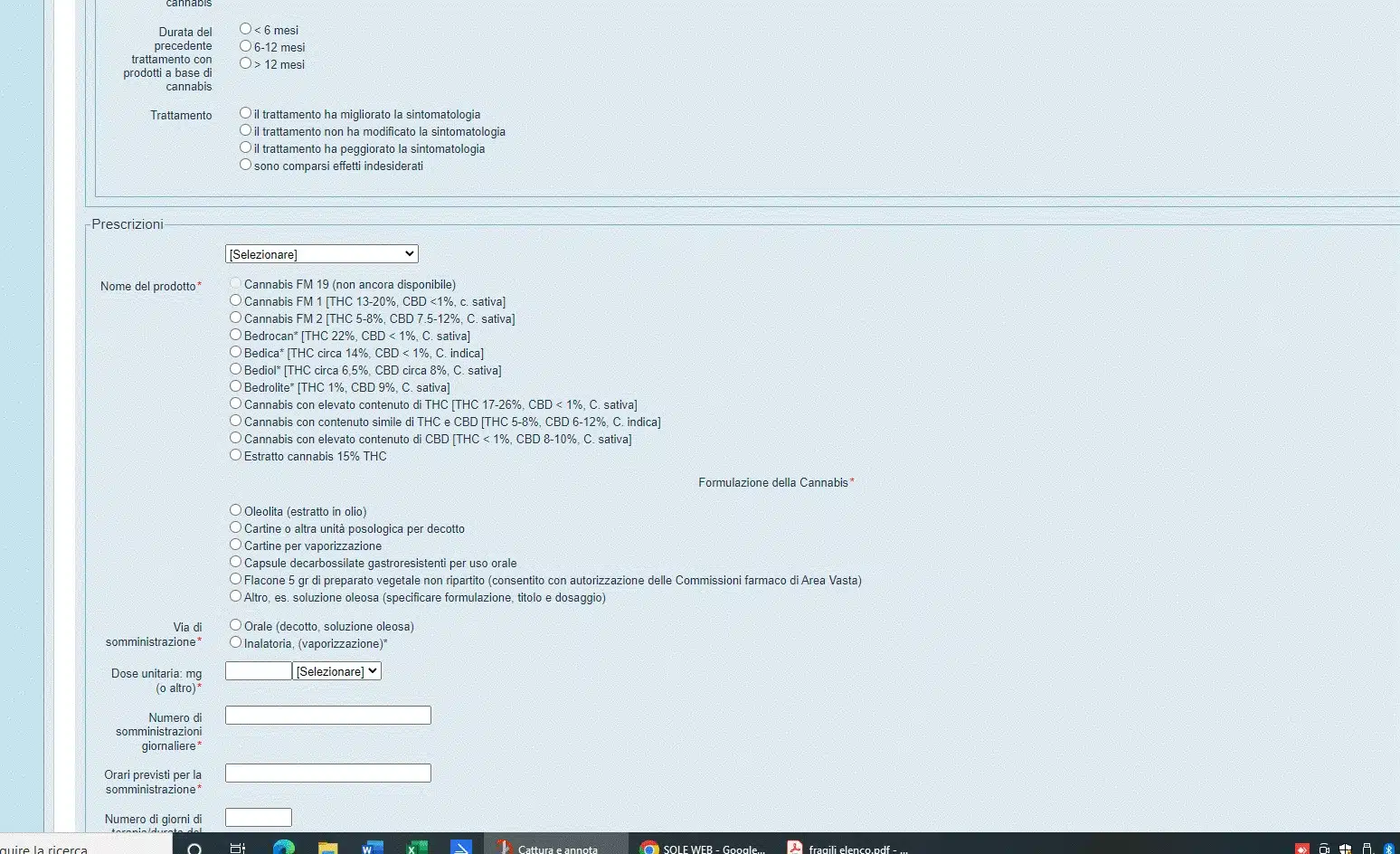Select Cannabis con contenuto simile THC e CBD
The width and height of the screenshot is (1400, 854).
point(235,421)
